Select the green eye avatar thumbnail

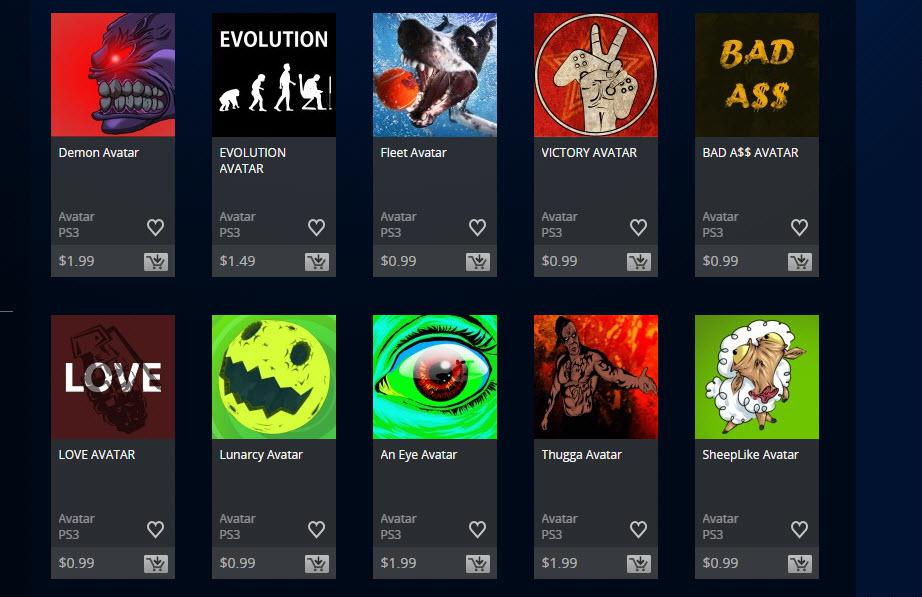click(435, 377)
